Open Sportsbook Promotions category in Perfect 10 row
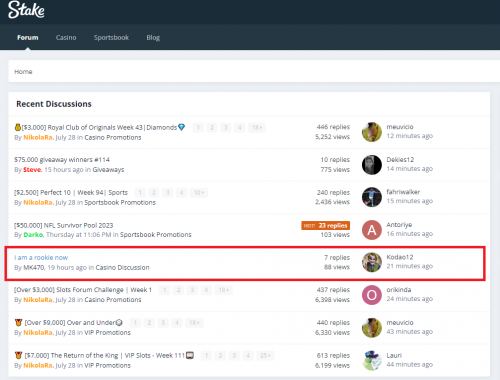This screenshot has width=500, height=380. (120, 202)
